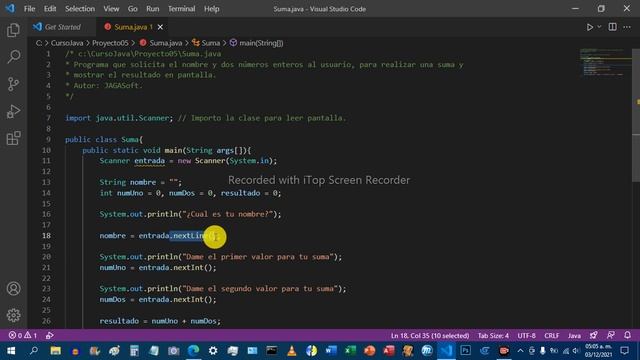Image resolution: width=640 pixels, height=360 pixels.
Task: Open the errors and warnings status indicator
Action: point(23,336)
